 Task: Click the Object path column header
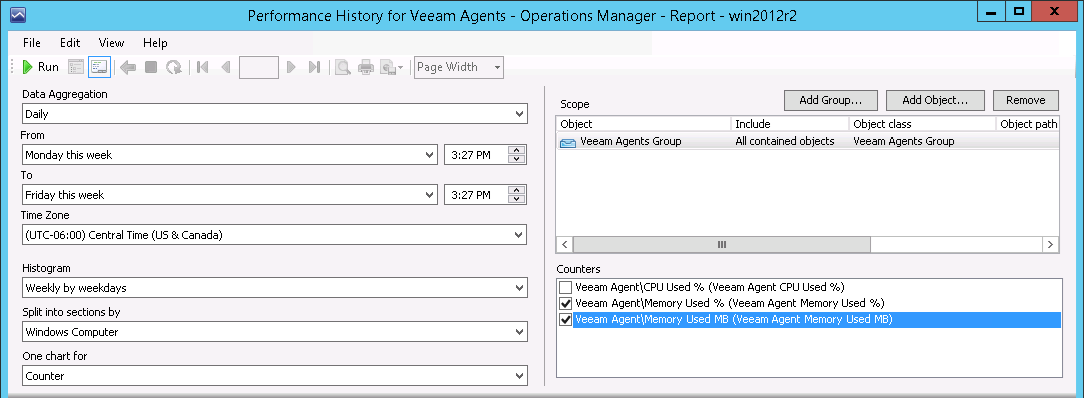[1029, 124]
